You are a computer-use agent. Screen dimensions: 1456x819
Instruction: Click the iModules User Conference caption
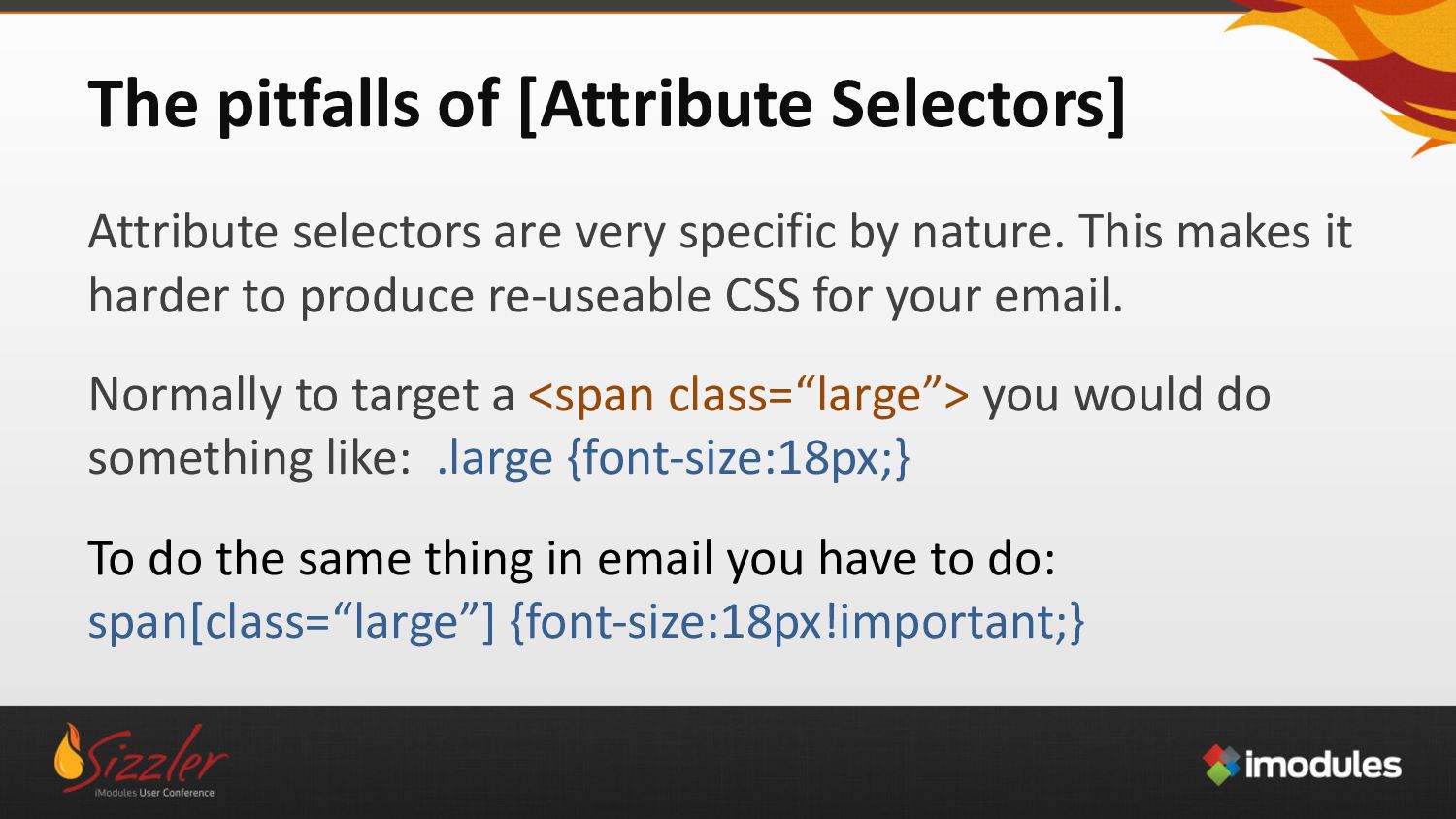[x=154, y=793]
